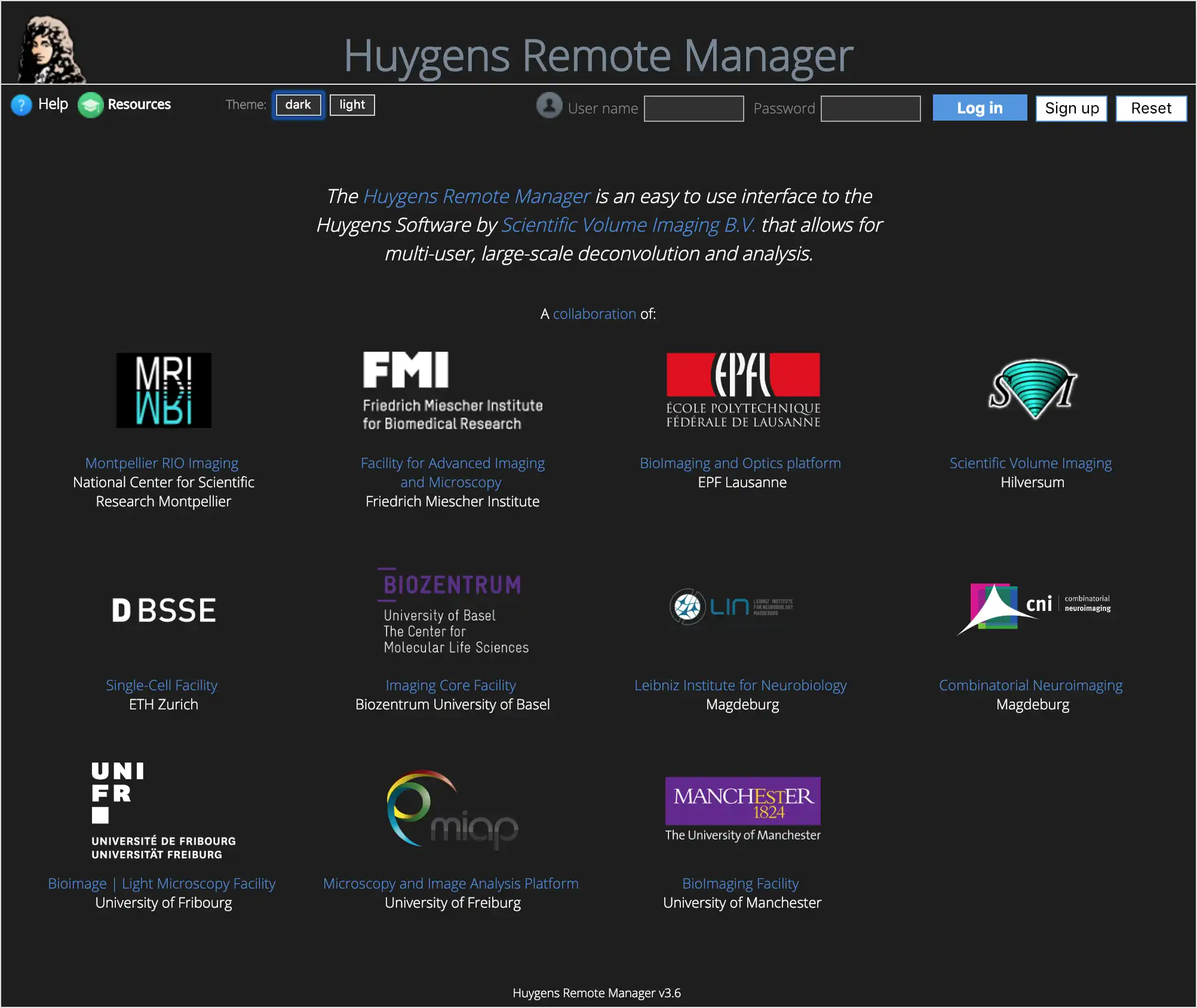This screenshot has width=1197, height=1008.
Task: Click the Reset button
Action: coord(1150,108)
